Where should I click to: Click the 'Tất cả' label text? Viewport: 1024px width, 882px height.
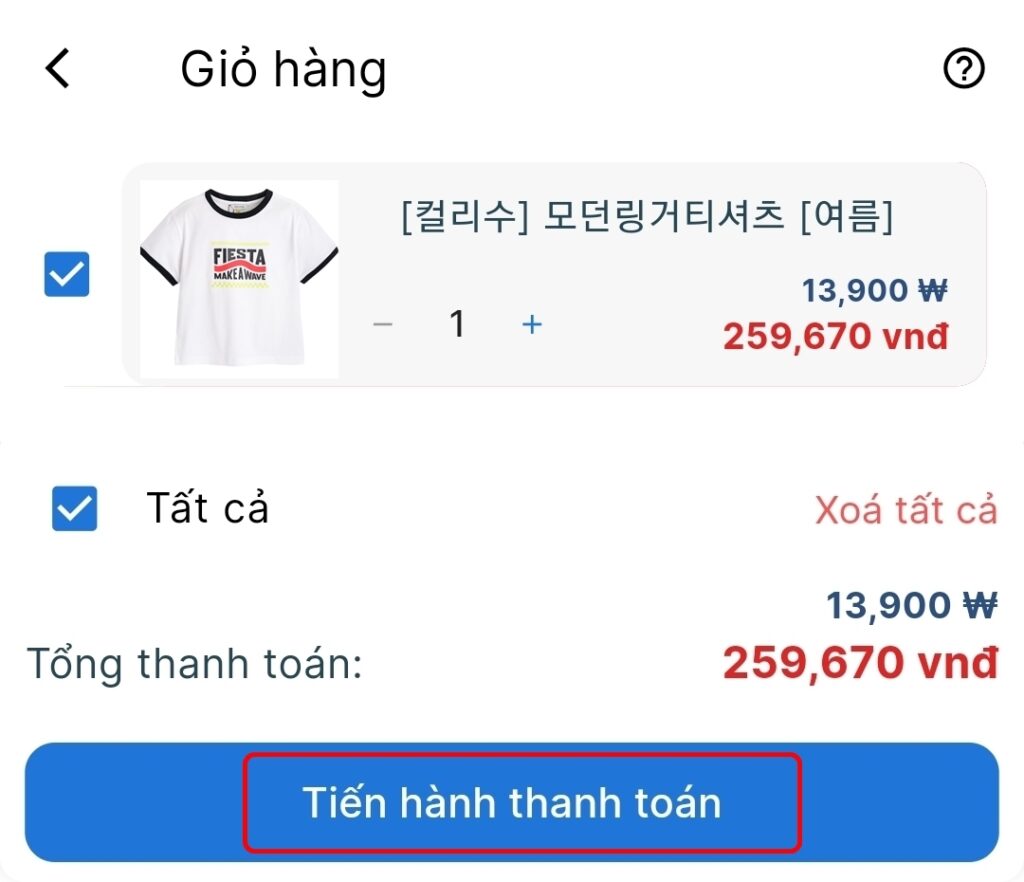point(208,508)
